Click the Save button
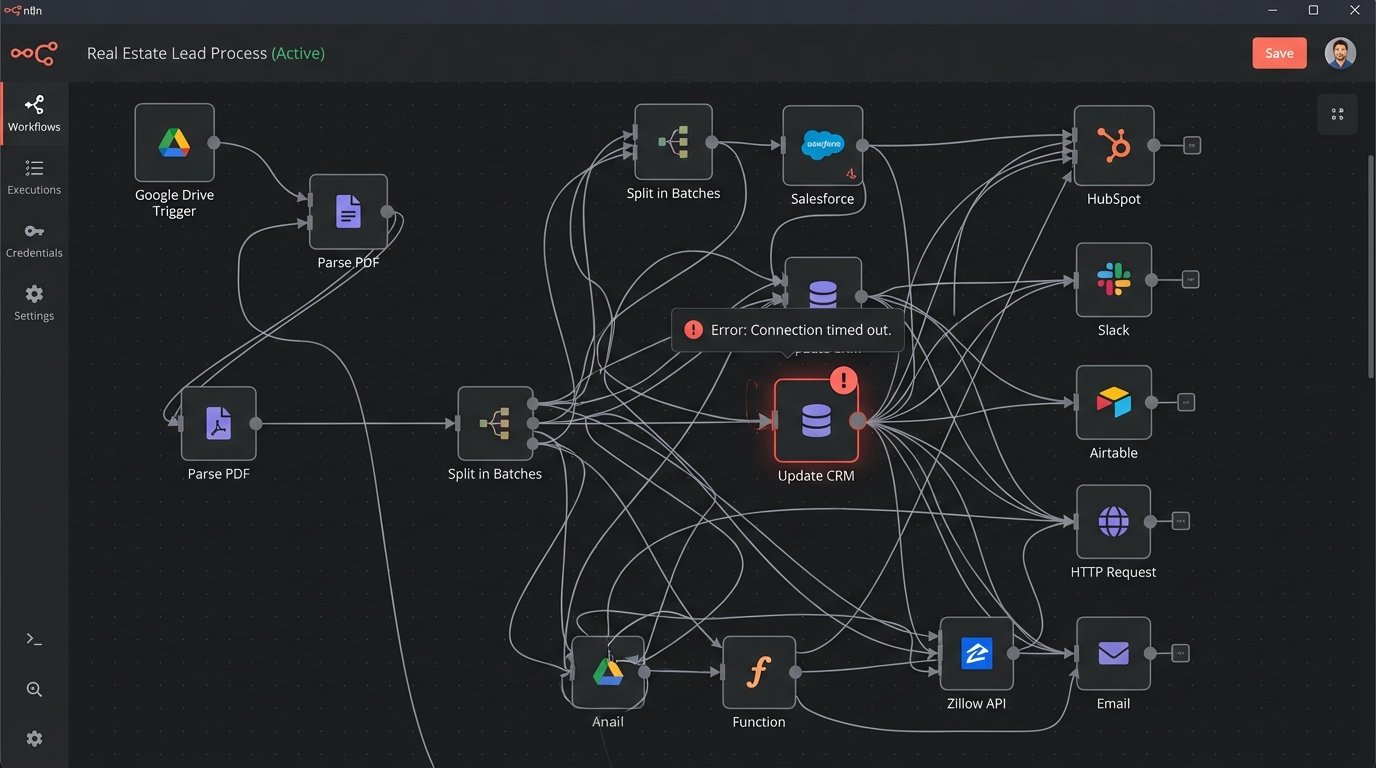This screenshot has width=1376, height=768. click(1279, 53)
